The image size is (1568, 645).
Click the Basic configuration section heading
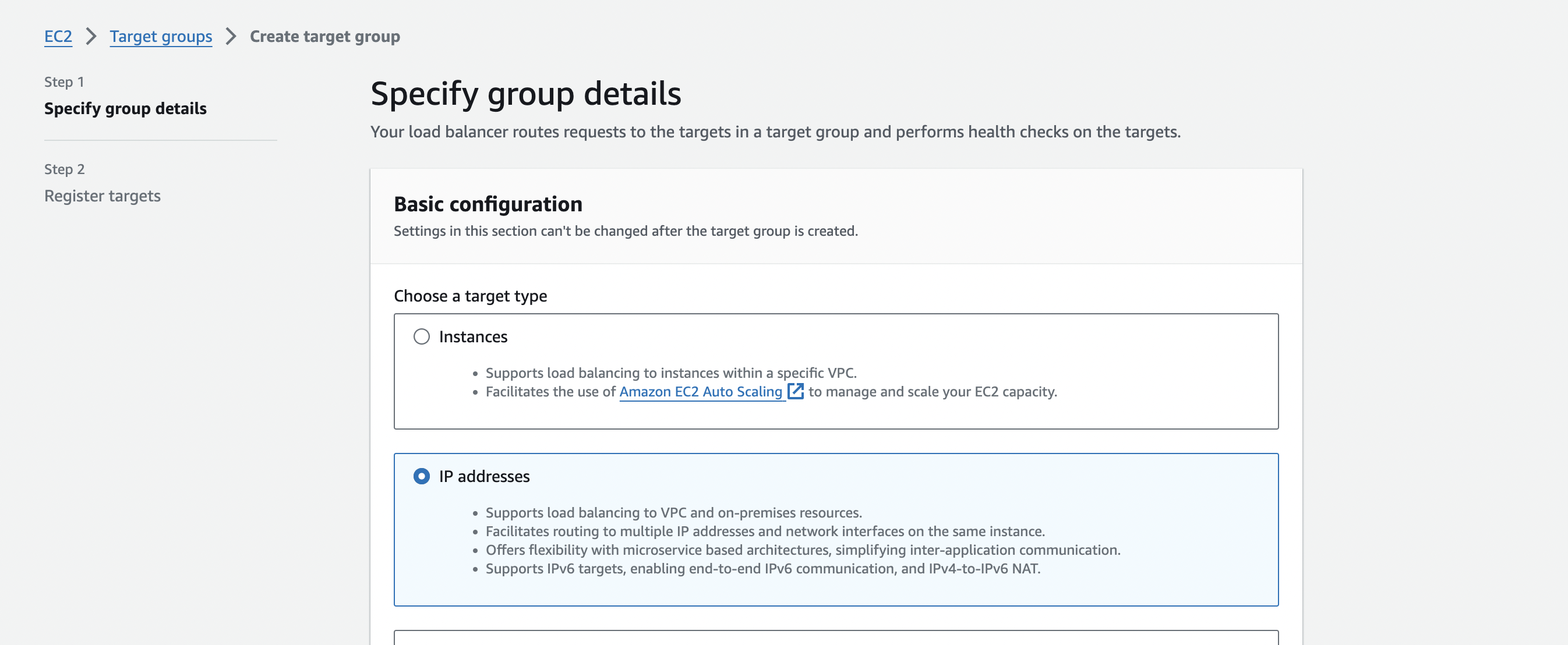pos(488,204)
